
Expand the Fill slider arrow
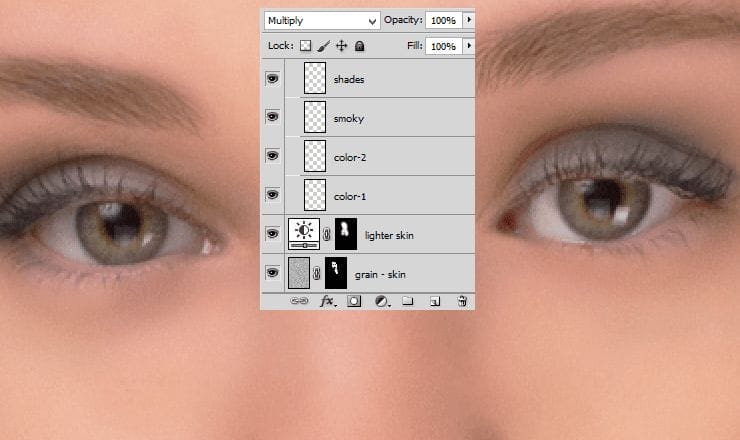468,46
